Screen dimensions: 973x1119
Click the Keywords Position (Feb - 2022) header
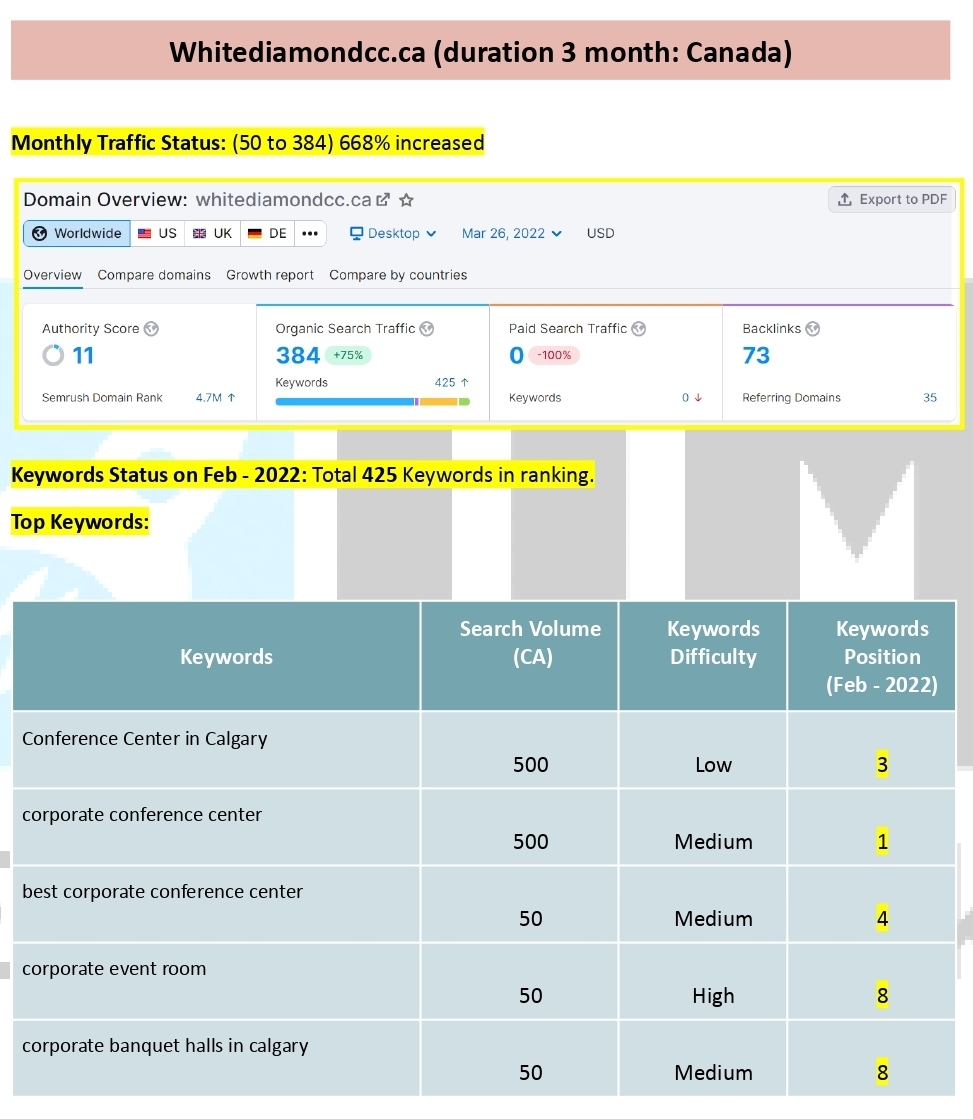[872, 656]
